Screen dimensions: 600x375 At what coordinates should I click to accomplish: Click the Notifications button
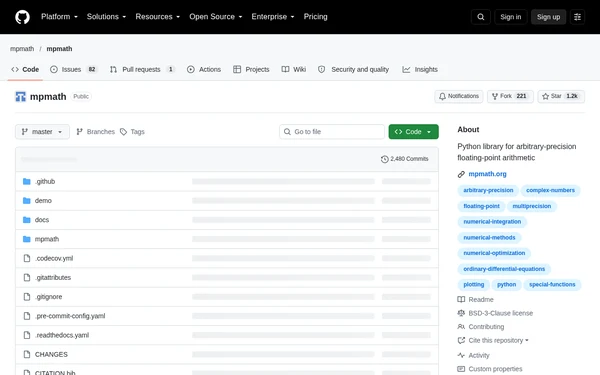point(459,96)
